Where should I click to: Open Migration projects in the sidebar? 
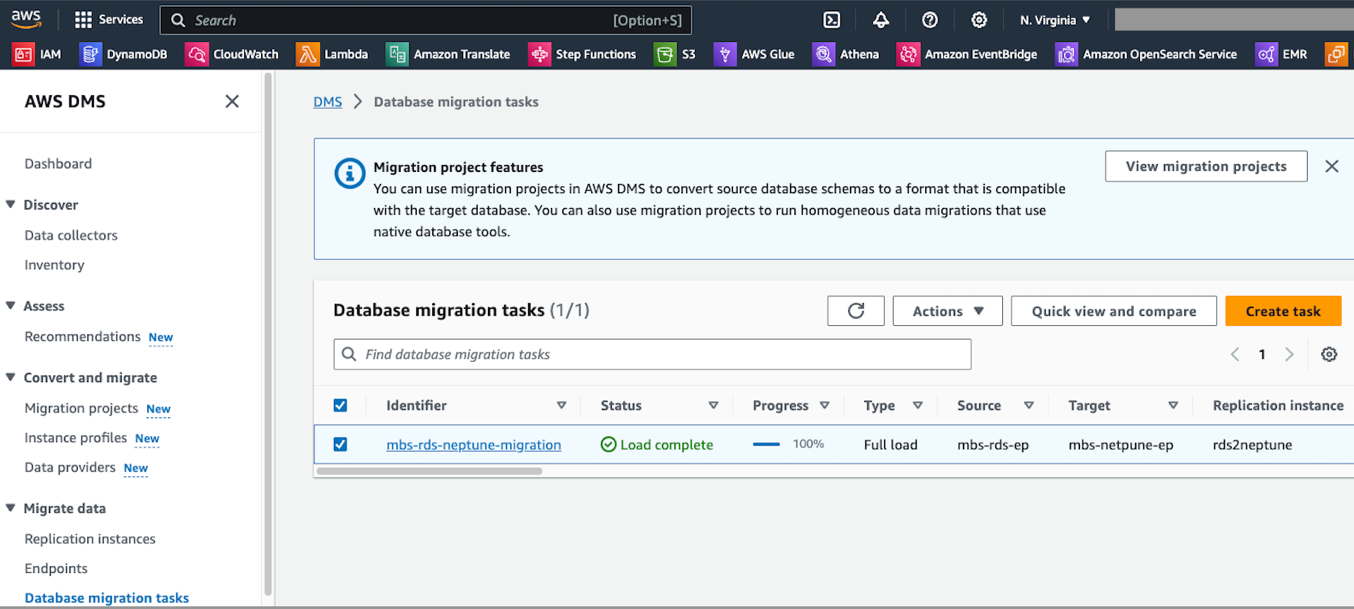pos(81,408)
